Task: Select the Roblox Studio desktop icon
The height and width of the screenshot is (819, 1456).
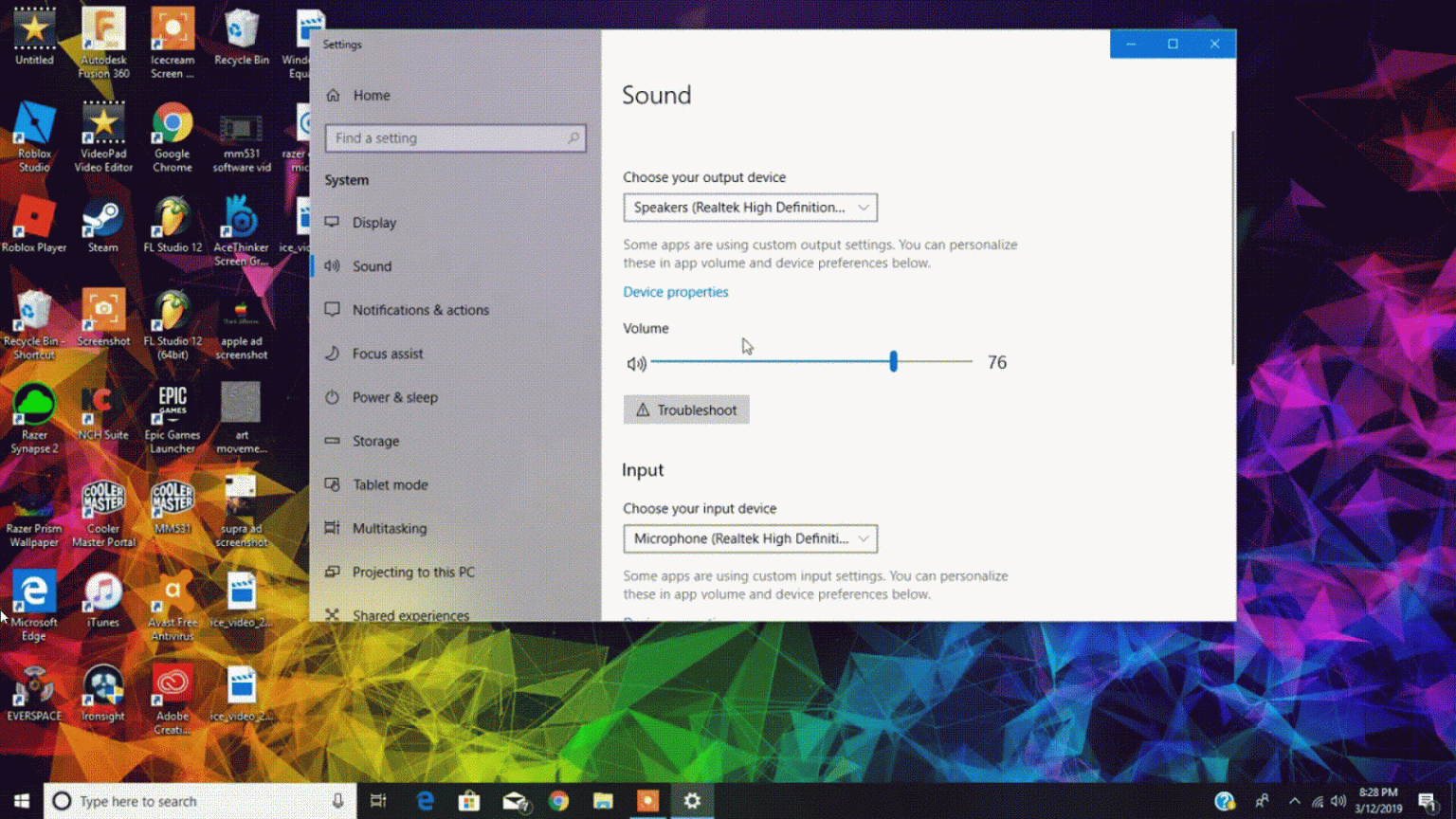Action: (x=34, y=137)
